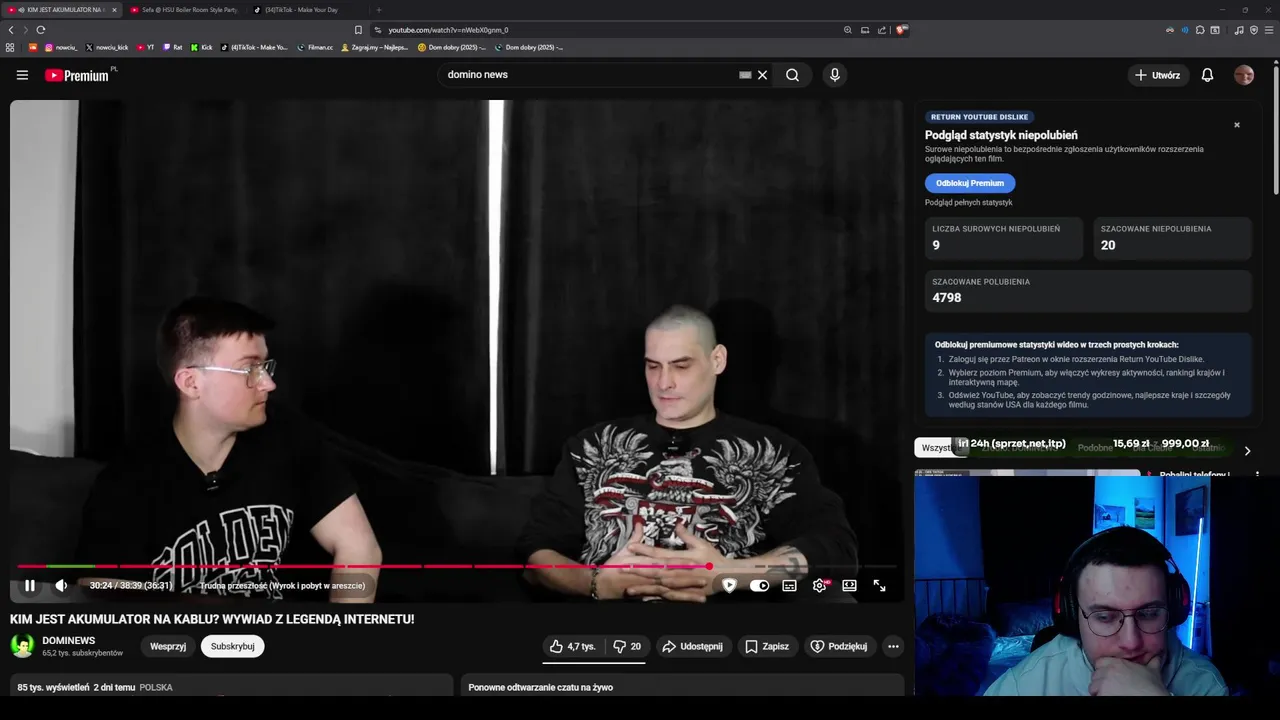This screenshot has height=720, width=1280.
Task: Go back in browser history
Action: pos(11,30)
